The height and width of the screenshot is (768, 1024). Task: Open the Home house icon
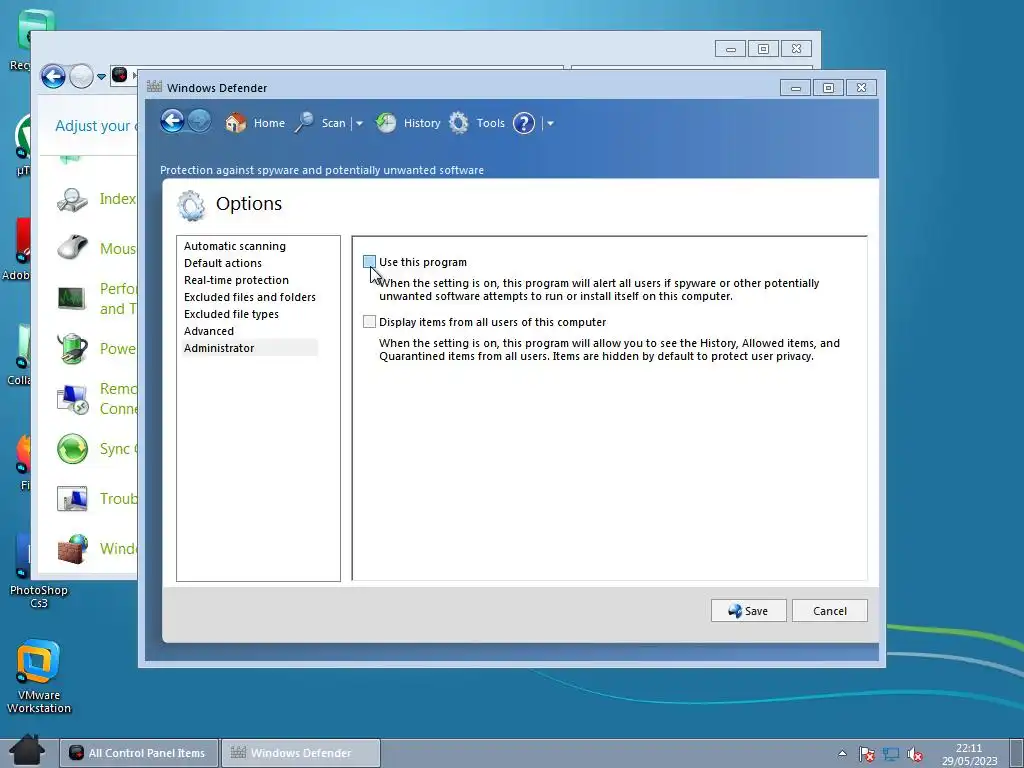coord(235,123)
